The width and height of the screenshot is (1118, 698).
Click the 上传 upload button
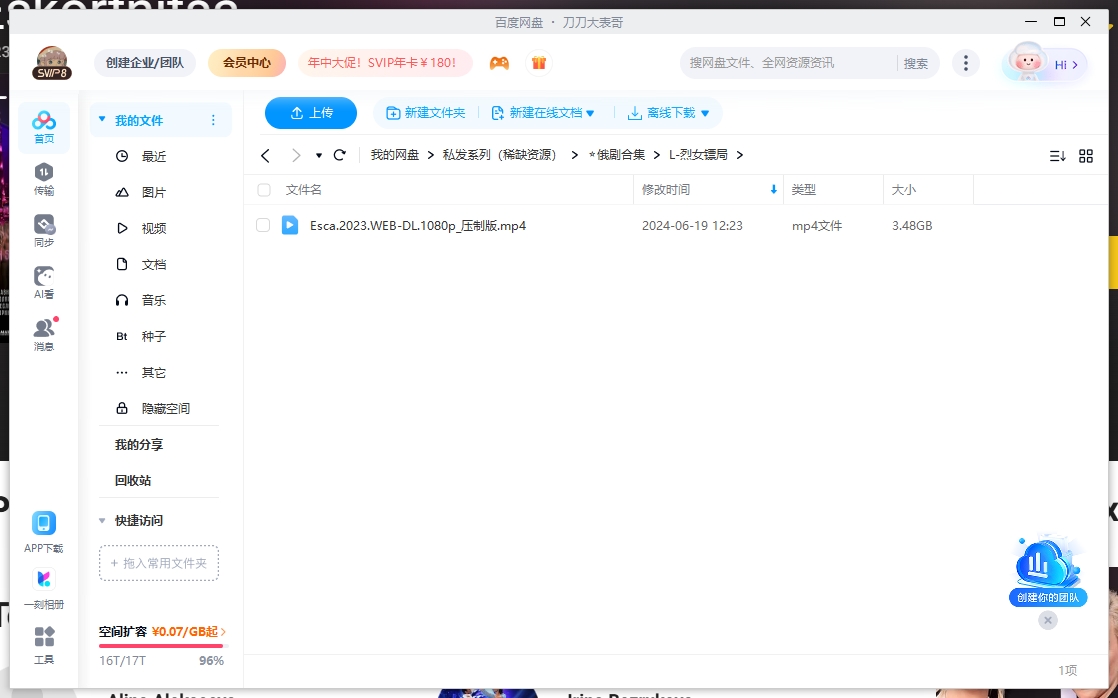click(x=310, y=113)
